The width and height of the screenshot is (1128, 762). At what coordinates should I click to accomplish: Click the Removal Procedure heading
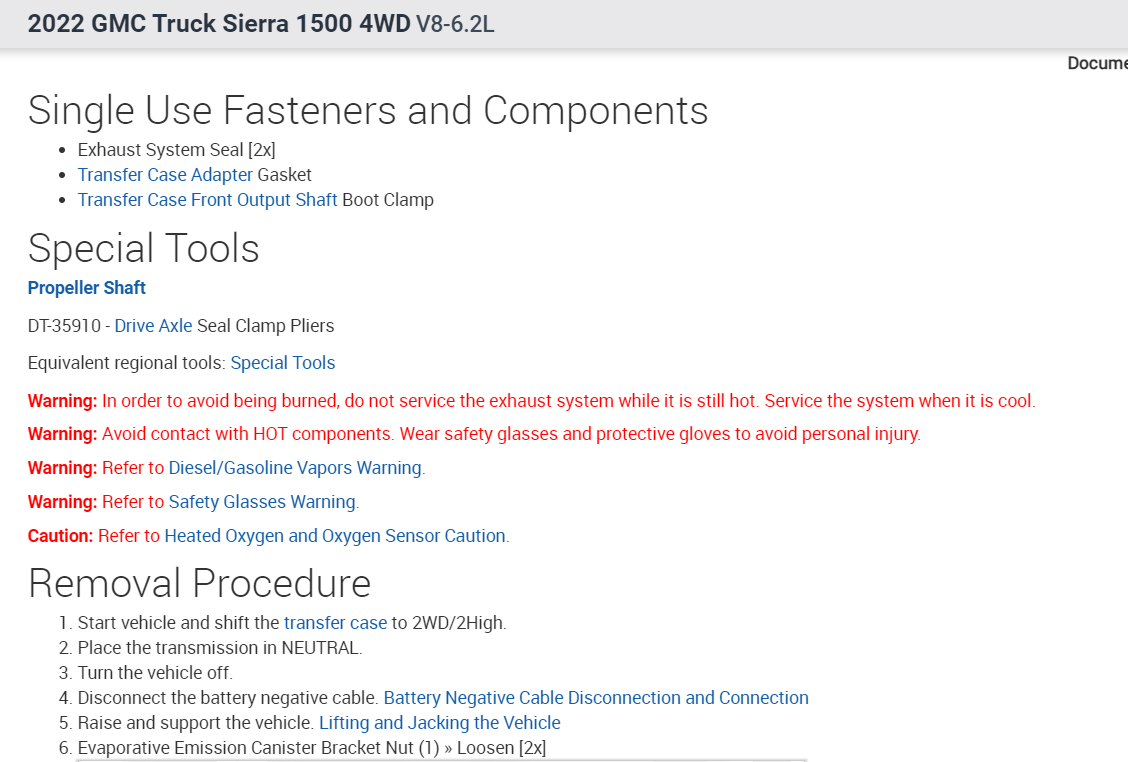199,583
